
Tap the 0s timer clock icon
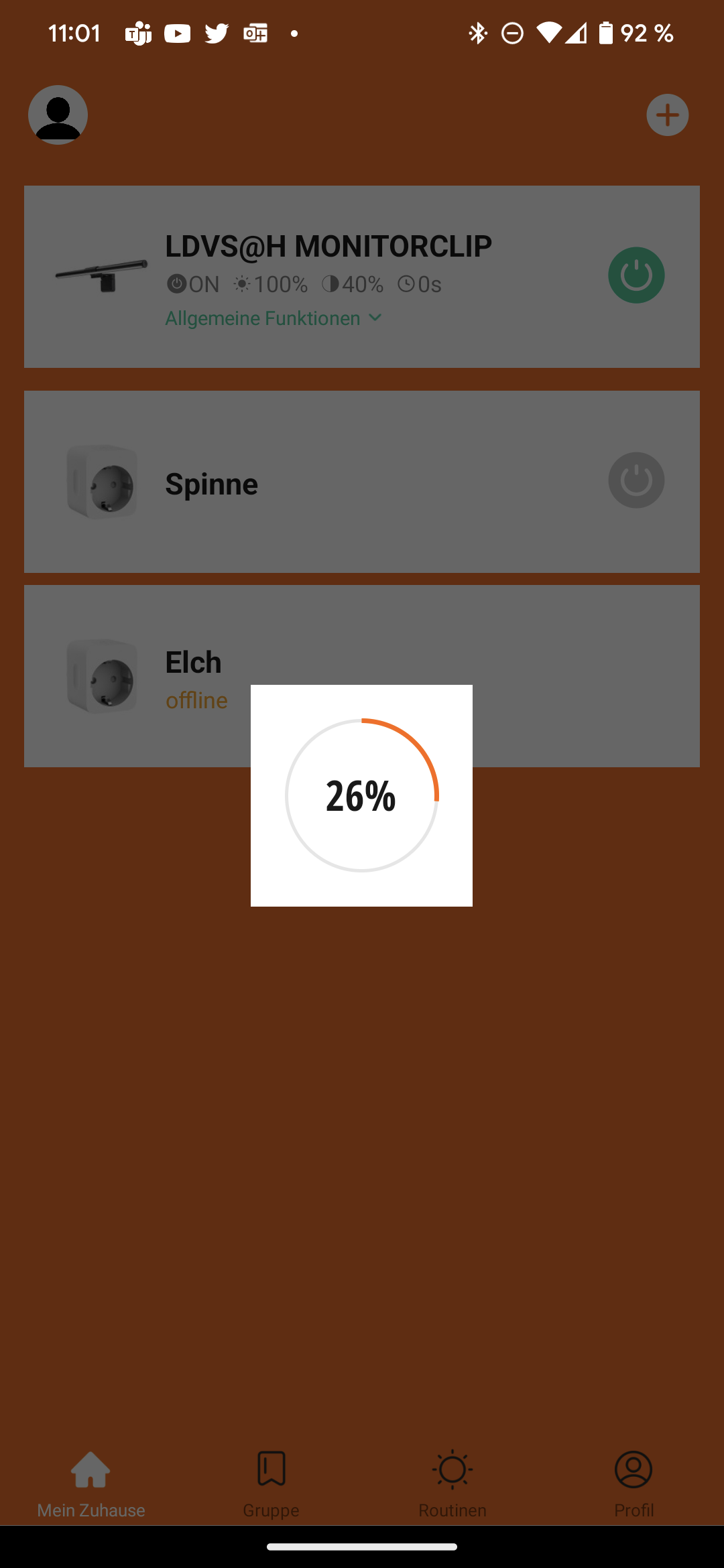(406, 284)
